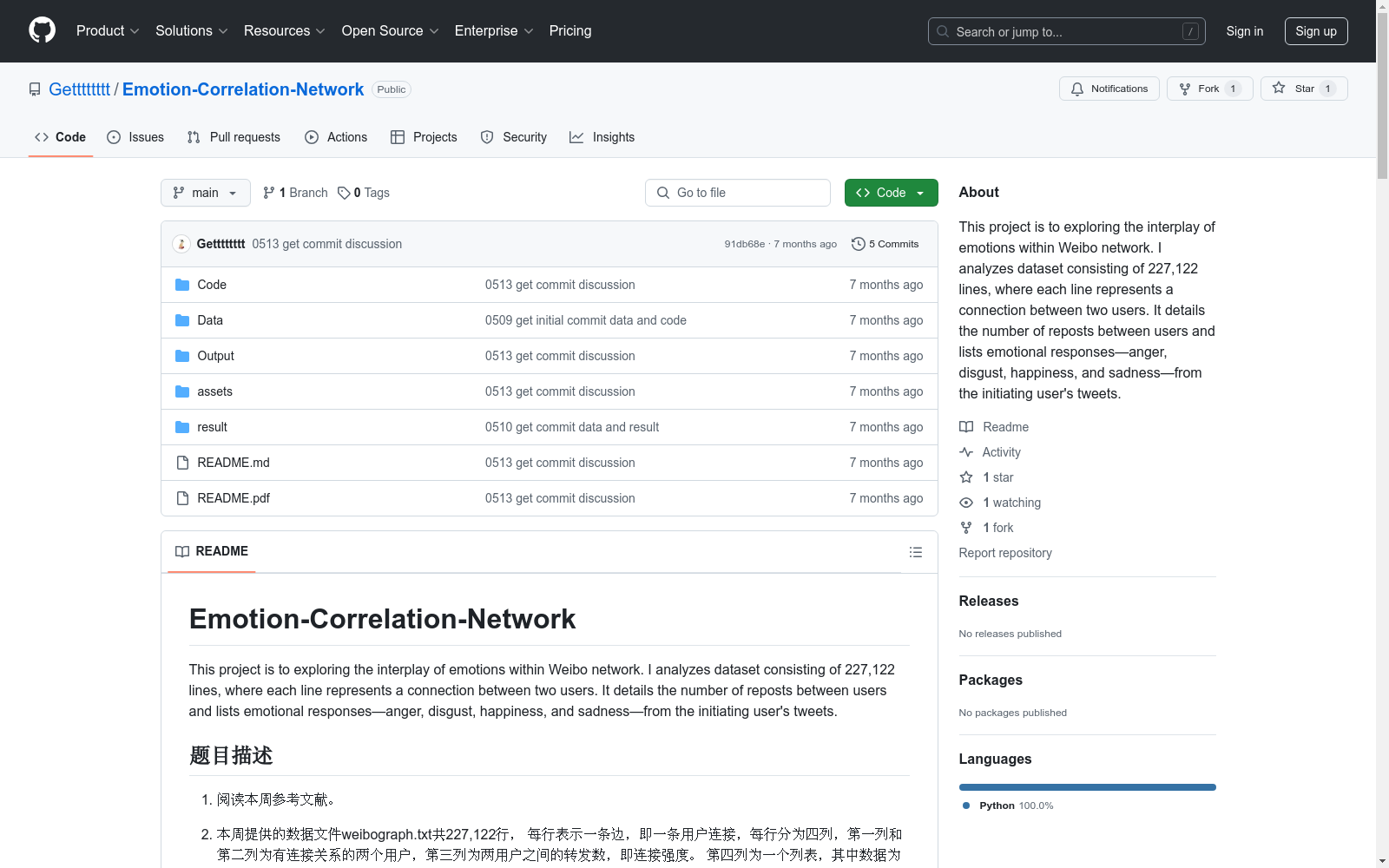Switch to the Pull requests tab
The height and width of the screenshot is (868, 1389).
[234, 137]
